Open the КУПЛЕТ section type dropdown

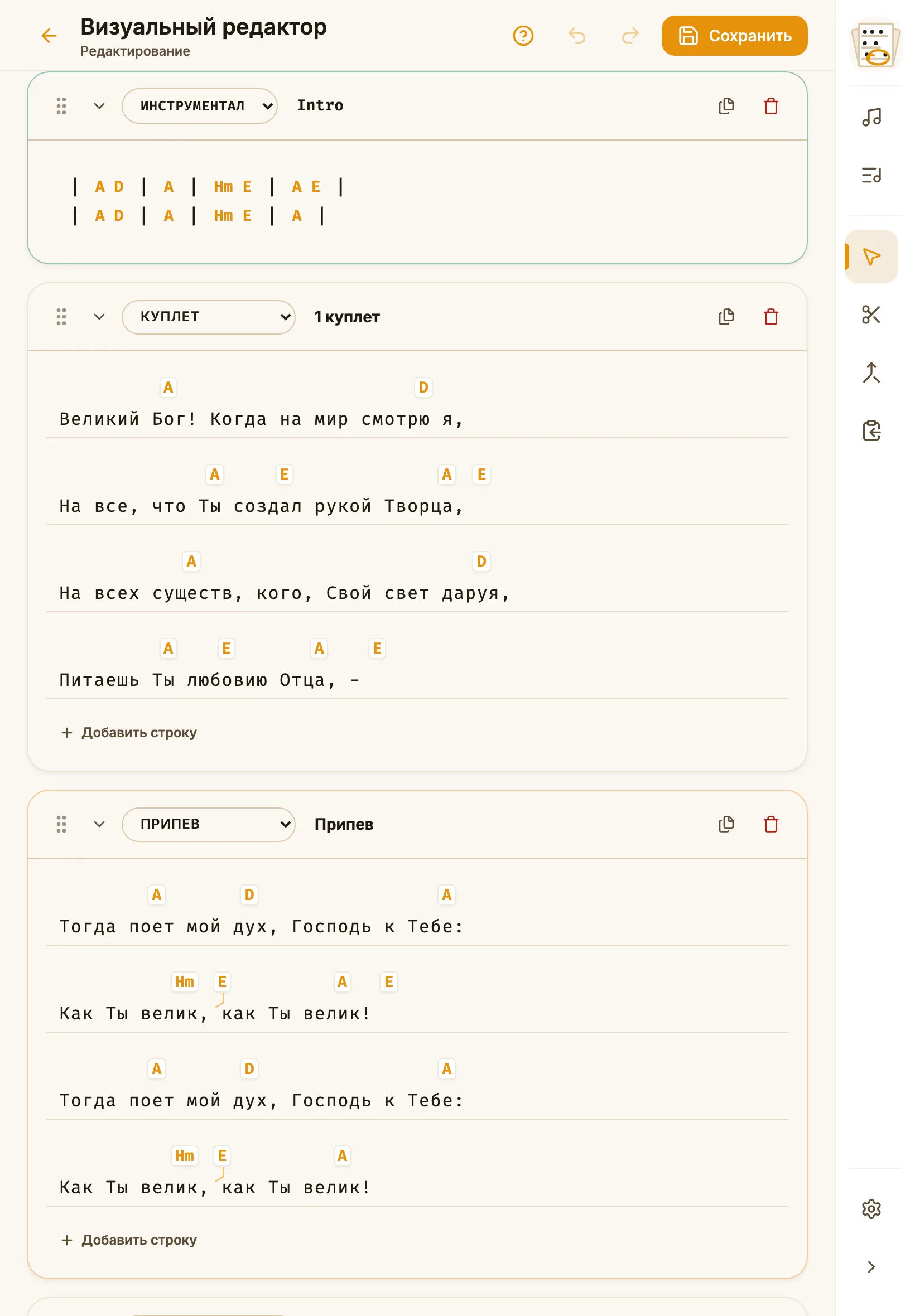[209, 317]
